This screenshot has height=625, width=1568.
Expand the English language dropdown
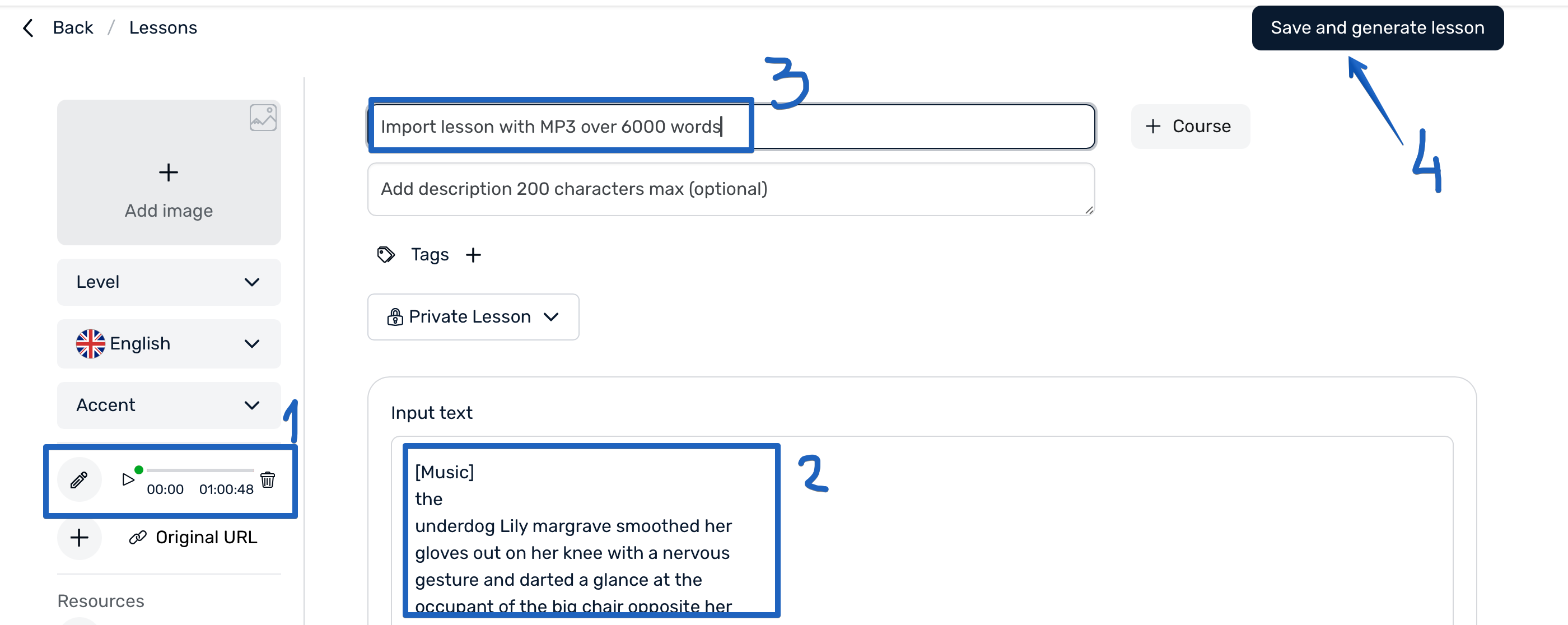pos(169,344)
